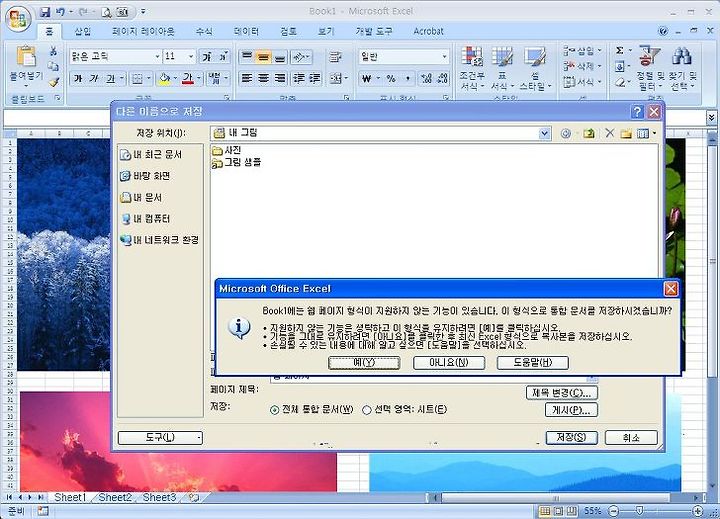Click the Wrap Text icon
Image resolution: width=720 pixels, height=519 pixels.
point(335,57)
